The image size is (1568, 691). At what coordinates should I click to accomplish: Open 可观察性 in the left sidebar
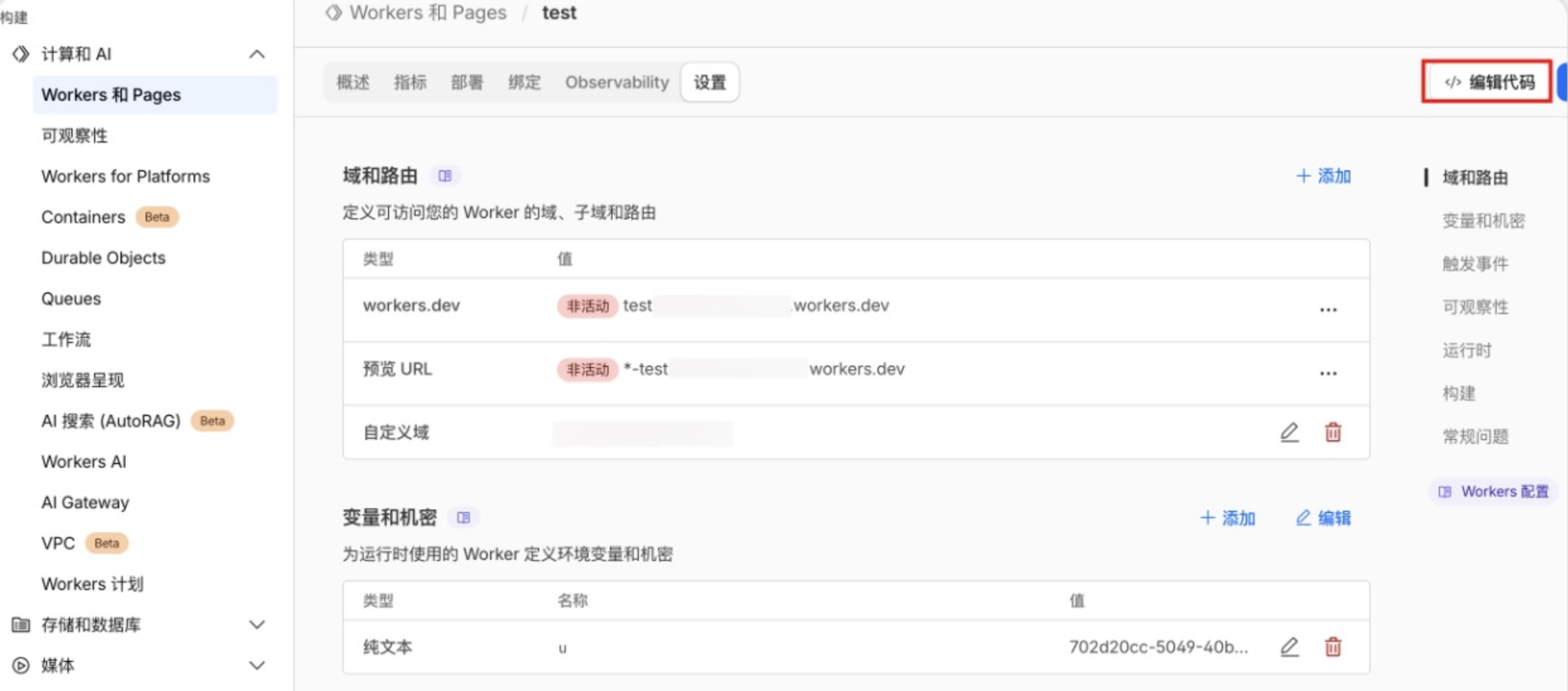coord(74,136)
